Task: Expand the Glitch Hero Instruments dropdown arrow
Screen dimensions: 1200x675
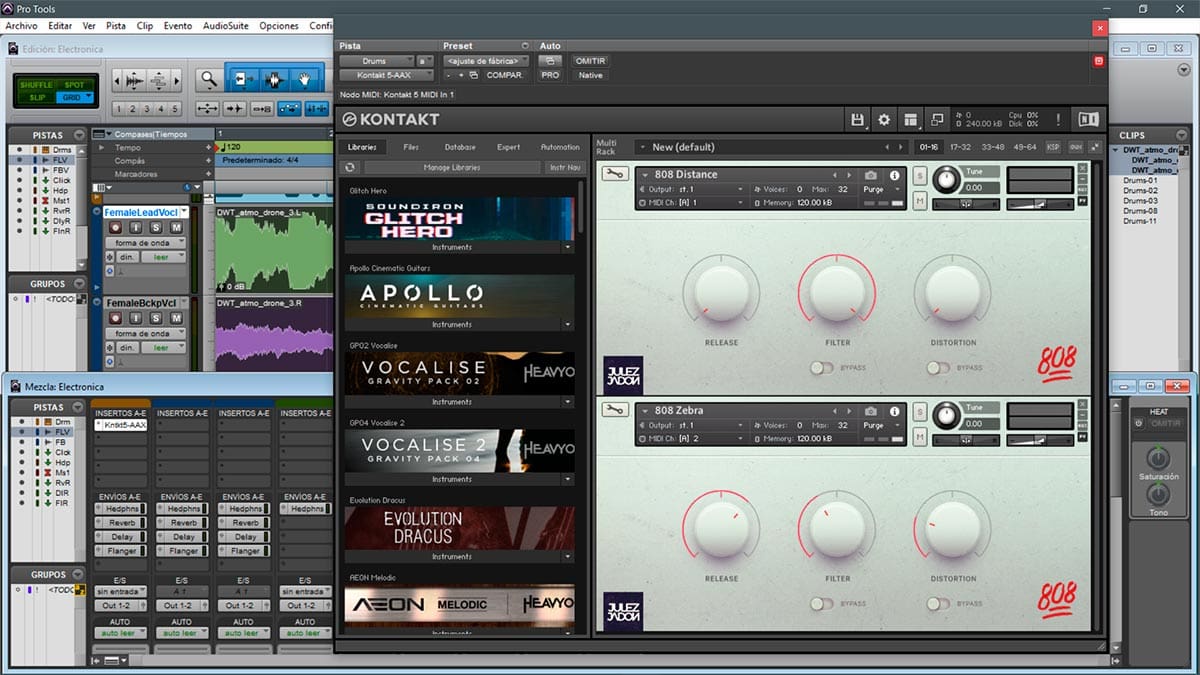Action: coord(568,247)
